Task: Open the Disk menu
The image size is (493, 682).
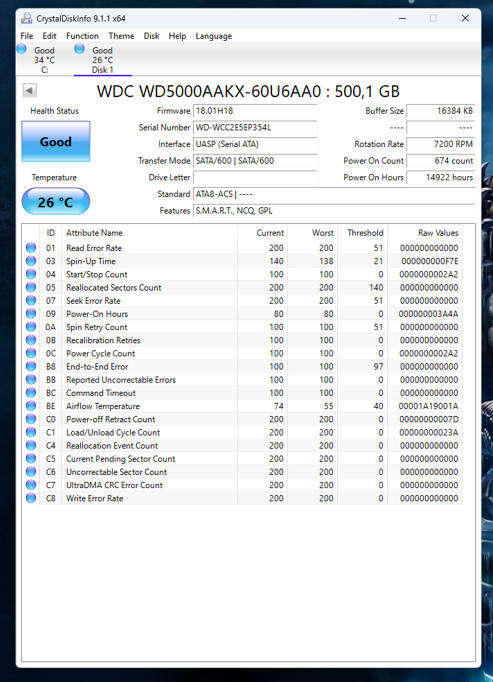Action: tap(151, 36)
